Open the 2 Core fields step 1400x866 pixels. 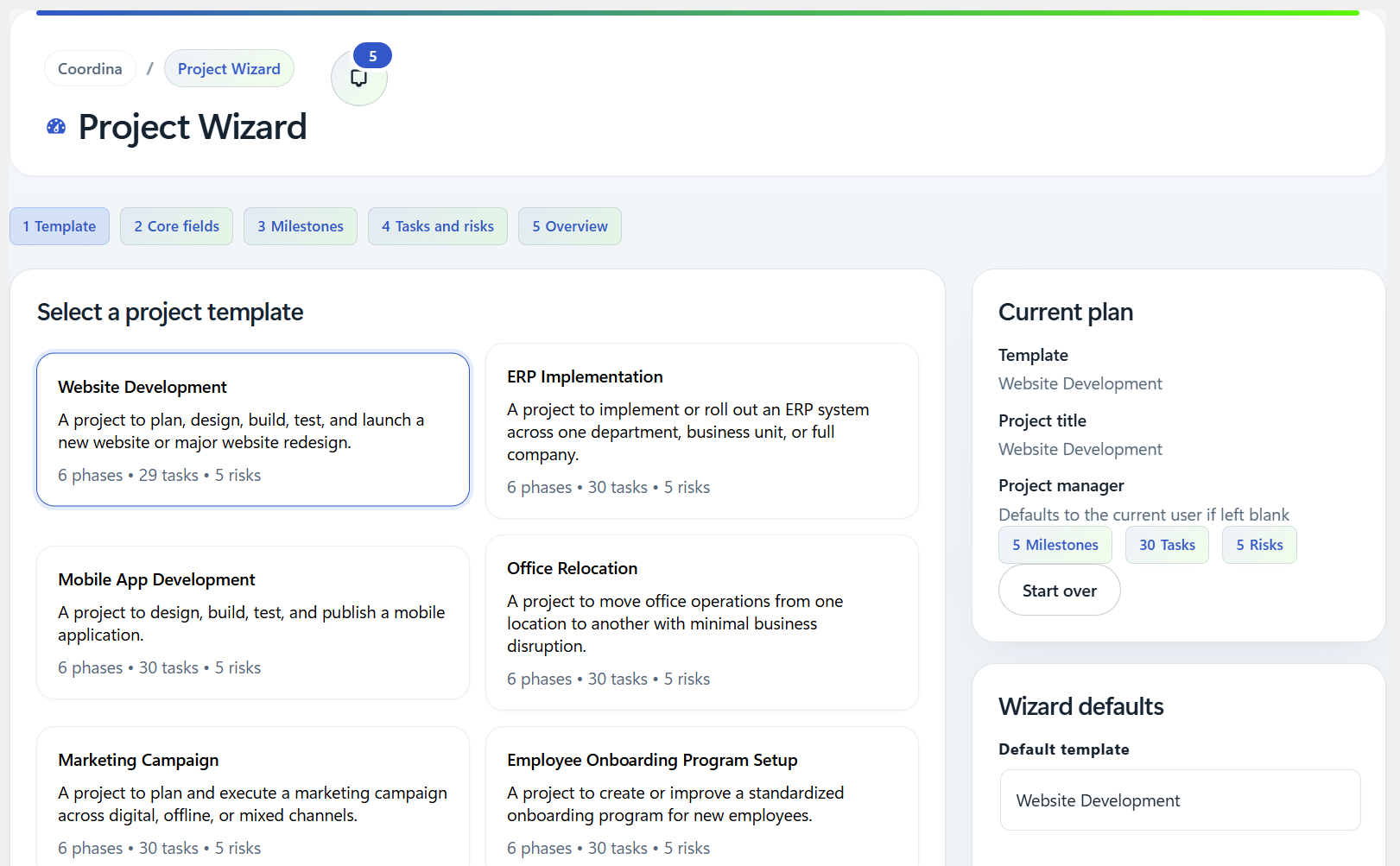tap(176, 226)
